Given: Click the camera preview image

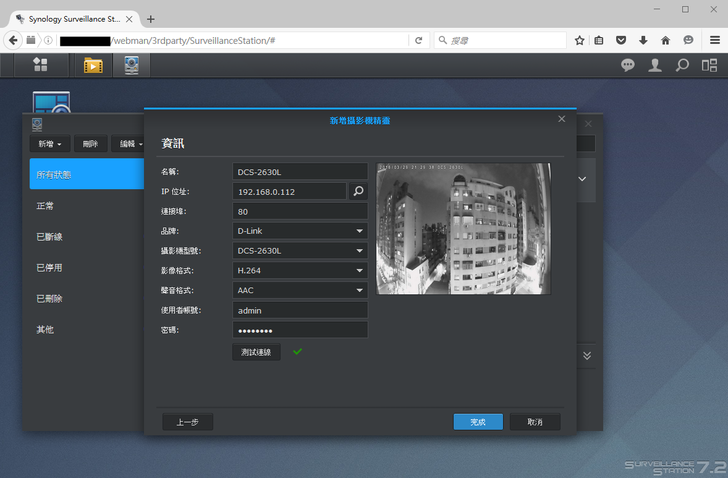Looking at the screenshot, I should [x=463, y=229].
